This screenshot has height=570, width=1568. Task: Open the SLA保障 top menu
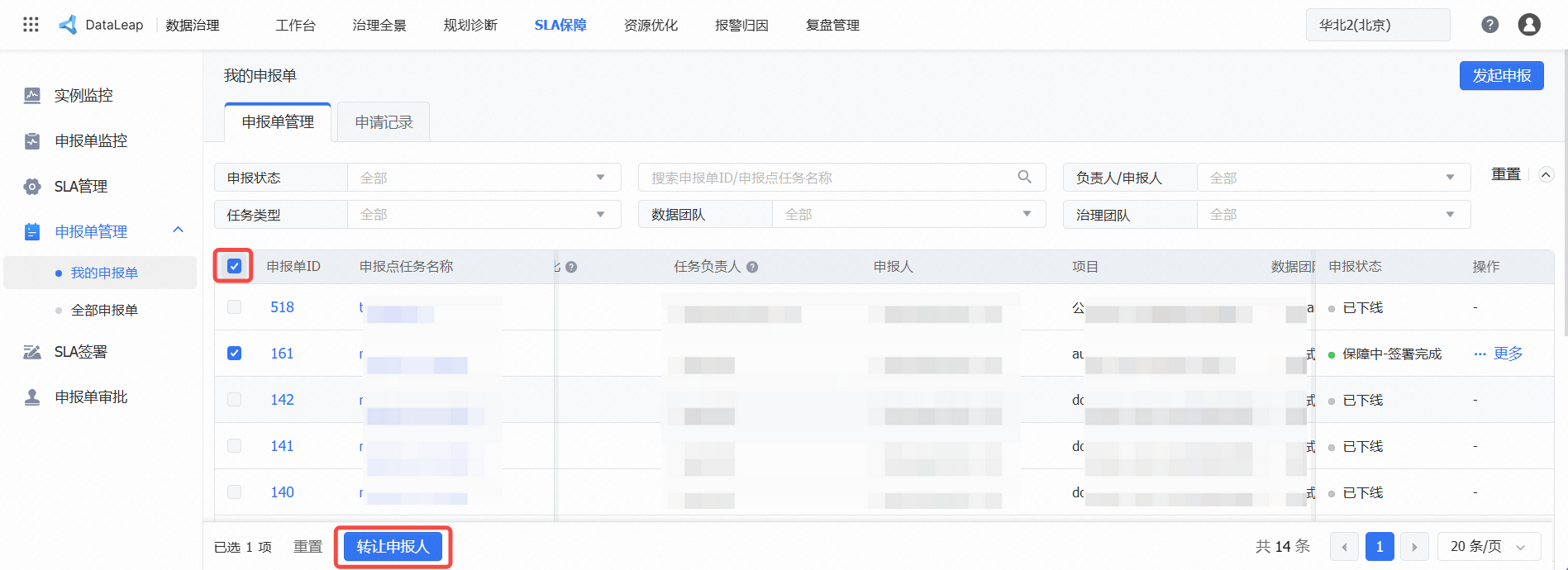pyautogui.click(x=560, y=26)
